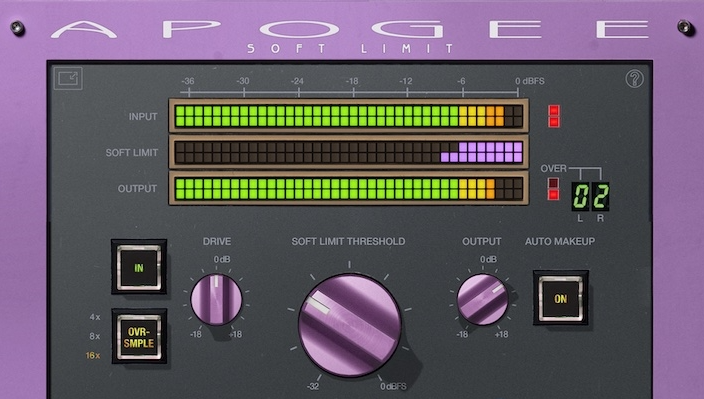Click the Apogee logo text
704x399 pixels.
(350, 29)
